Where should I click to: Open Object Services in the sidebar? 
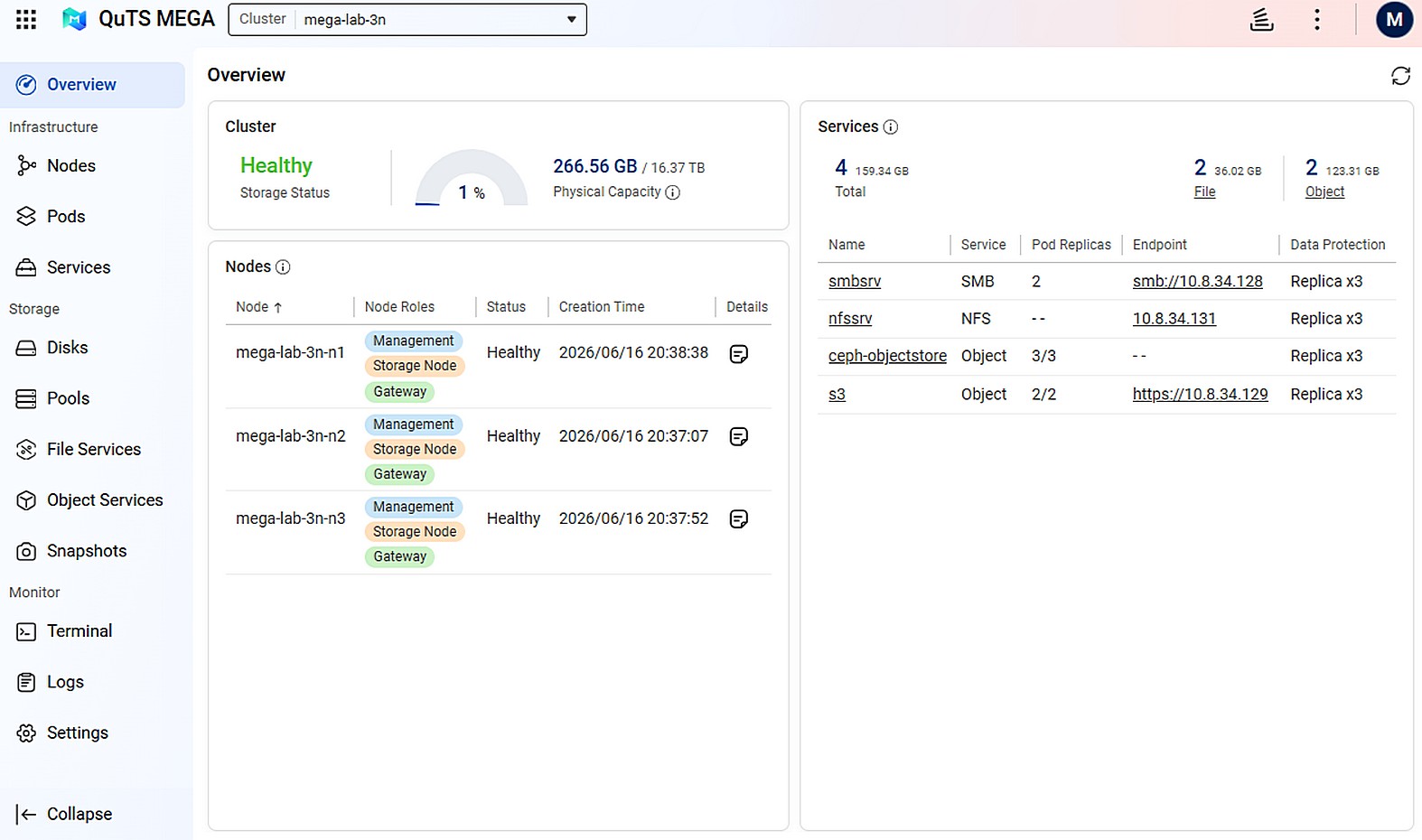click(x=92, y=500)
